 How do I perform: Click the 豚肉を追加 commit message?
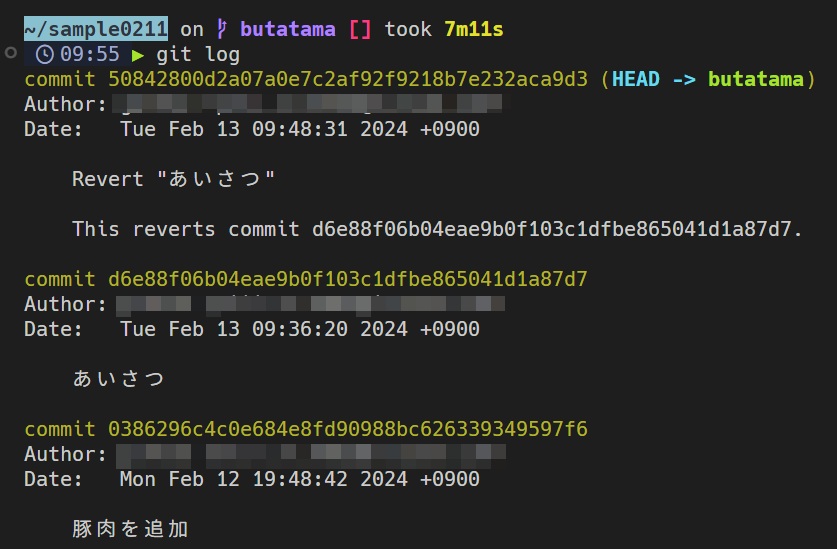[130, 529]
